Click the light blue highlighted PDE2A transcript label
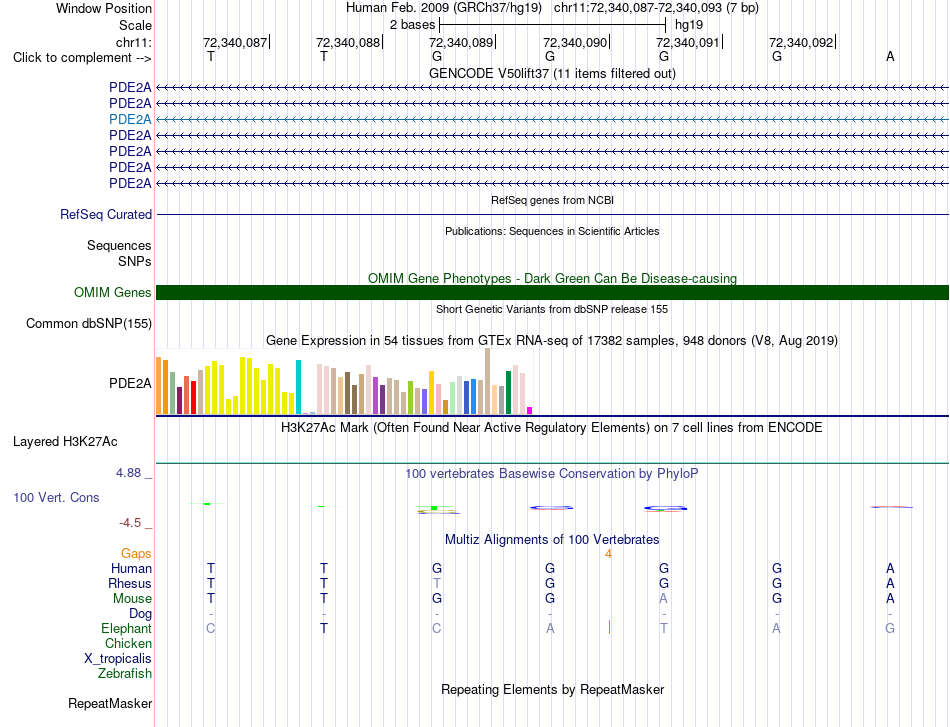Image resolution: width=950 pixels, height=727 pixels. click(x=130, y=119)
